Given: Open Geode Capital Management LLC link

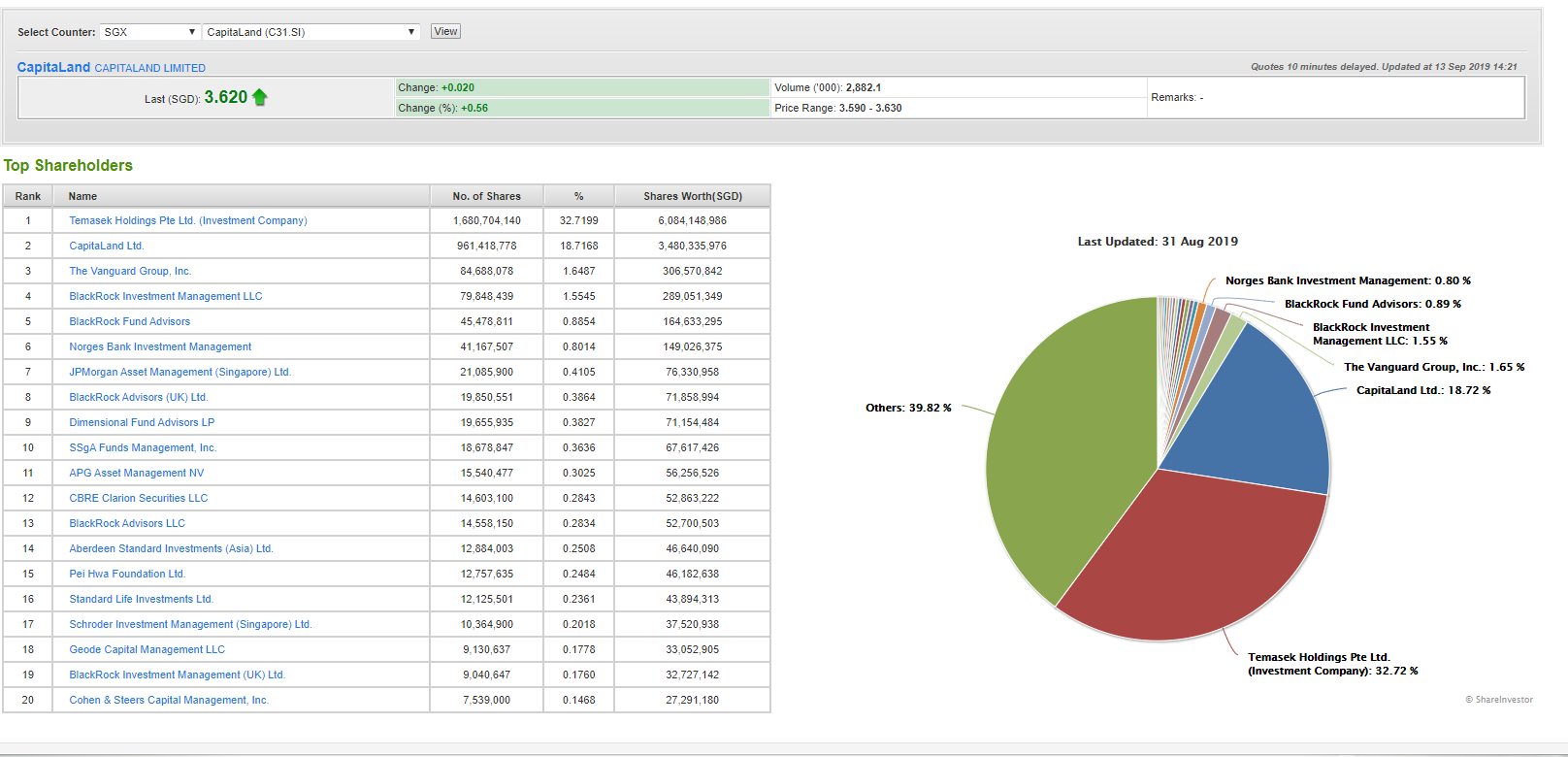Looking at the screenshot, I should pos(147,649).
